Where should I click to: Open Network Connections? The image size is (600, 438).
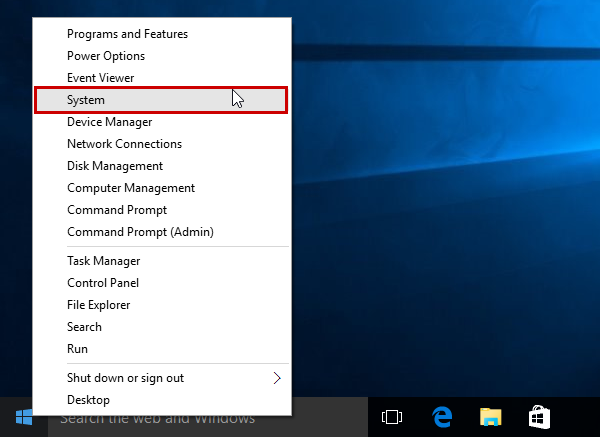pos(162,144)
